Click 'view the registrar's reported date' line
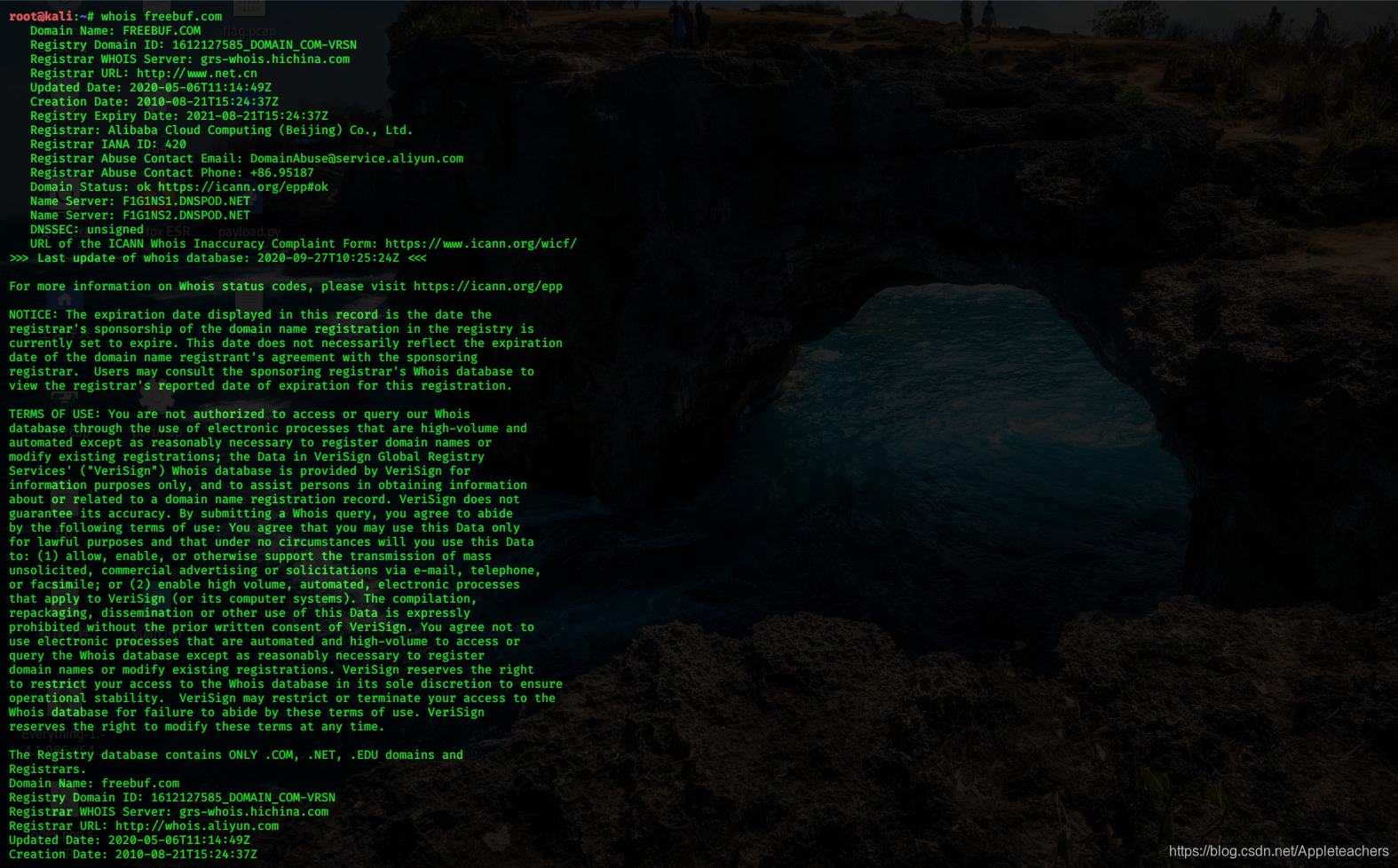Viewport: 1398px width, 868px height. pyautogui.click(x=261, y=385)
